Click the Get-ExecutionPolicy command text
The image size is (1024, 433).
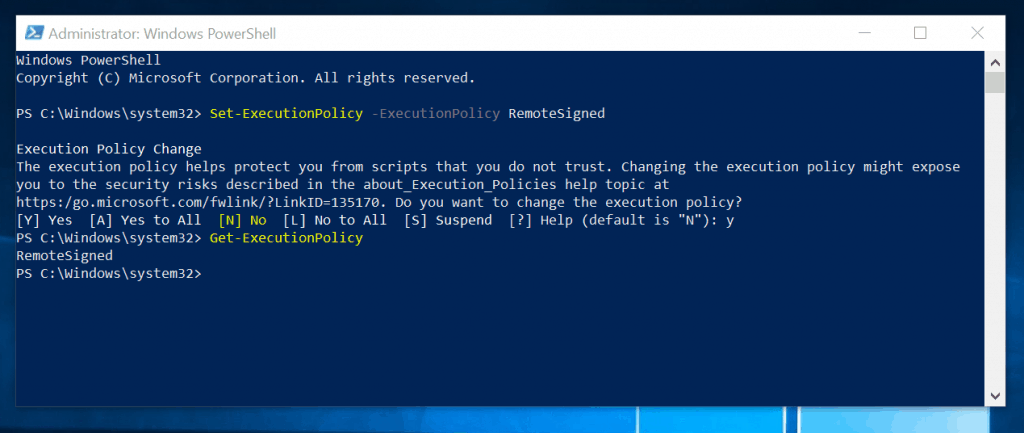[286, 238]
